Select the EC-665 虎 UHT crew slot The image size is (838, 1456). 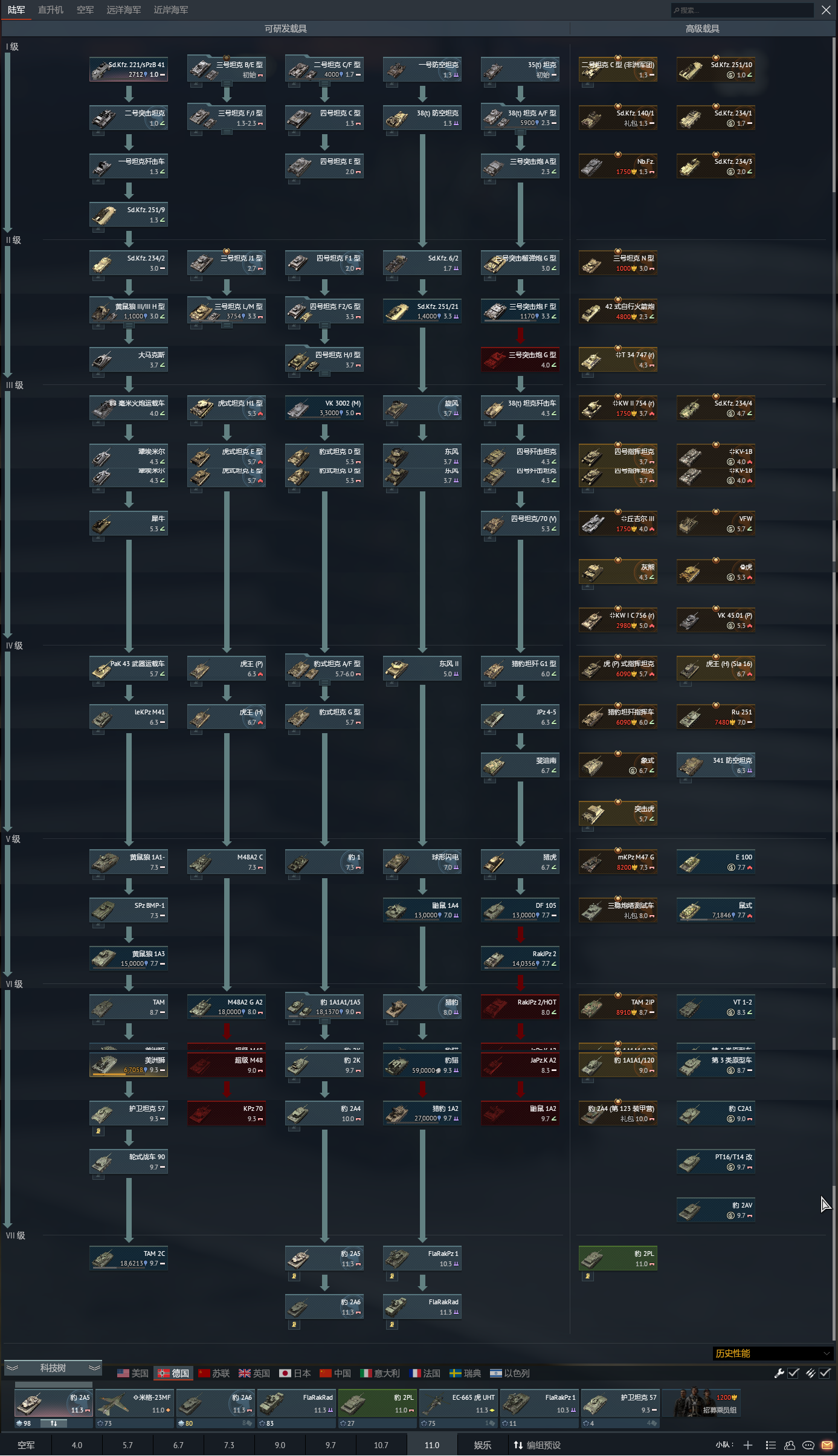coord(459,1402)
